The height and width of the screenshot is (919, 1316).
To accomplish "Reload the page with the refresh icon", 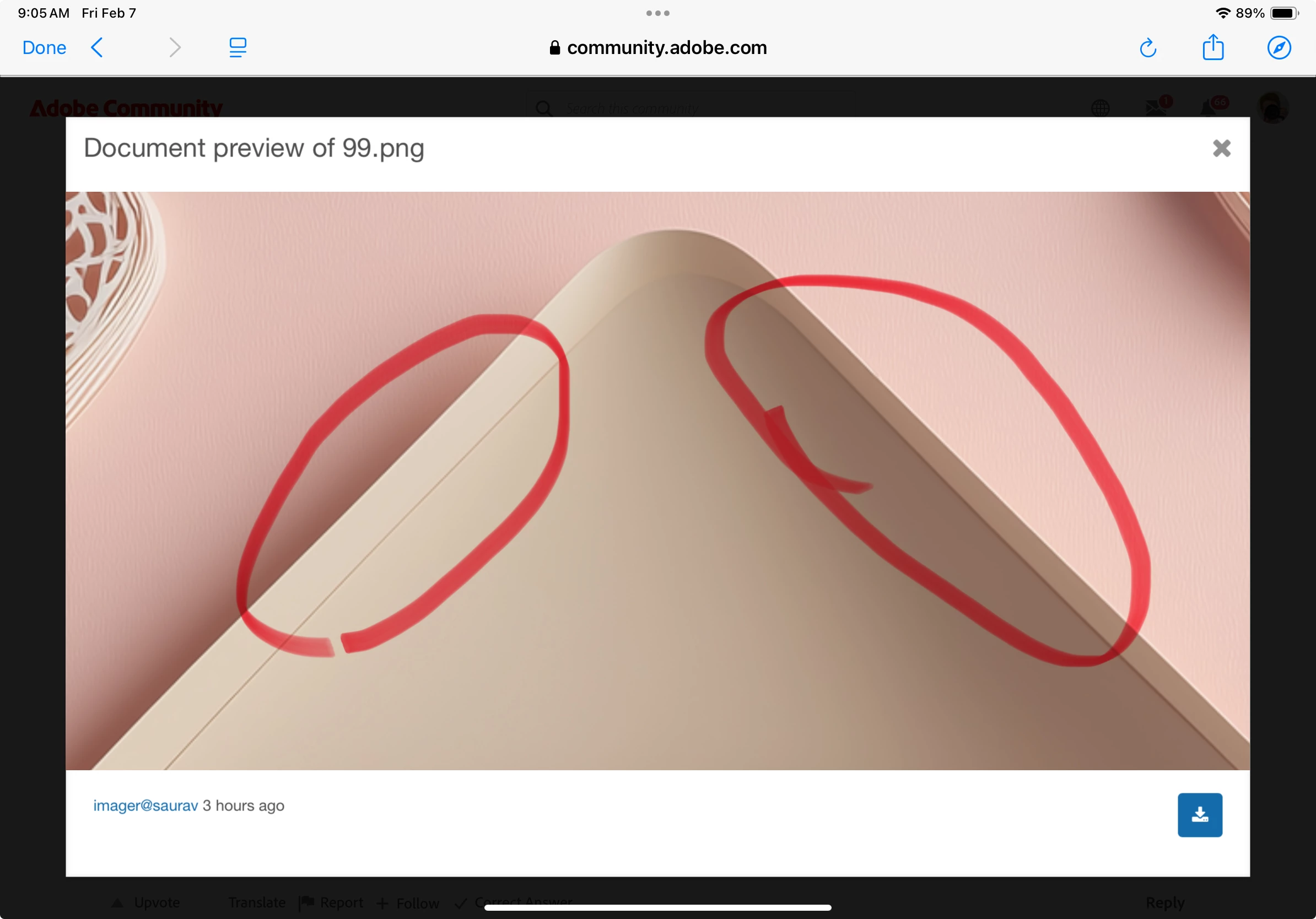I will pos(1147,48).
